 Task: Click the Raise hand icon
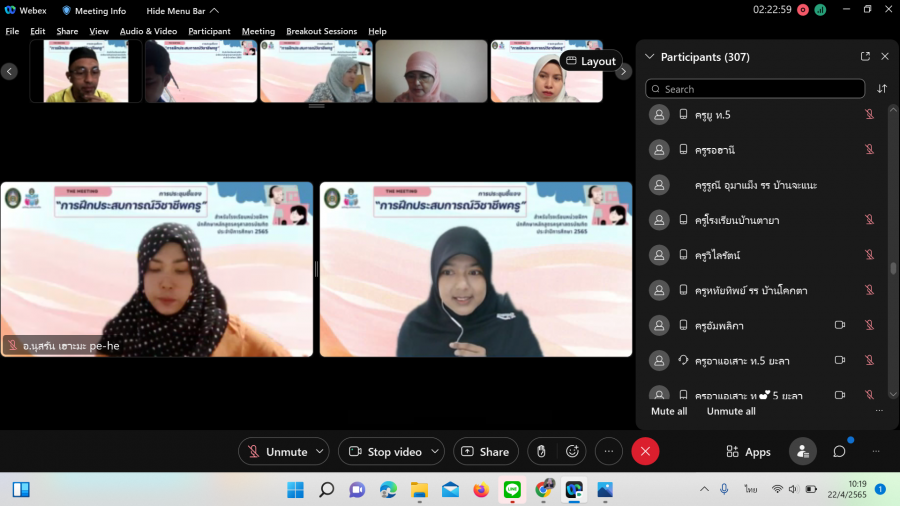[x=541, y=452]
